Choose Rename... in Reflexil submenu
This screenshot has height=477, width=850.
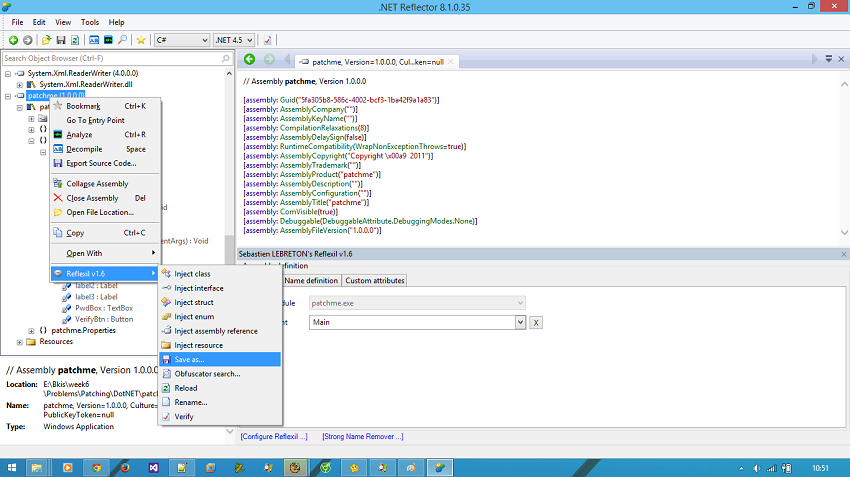click(220, 402)
